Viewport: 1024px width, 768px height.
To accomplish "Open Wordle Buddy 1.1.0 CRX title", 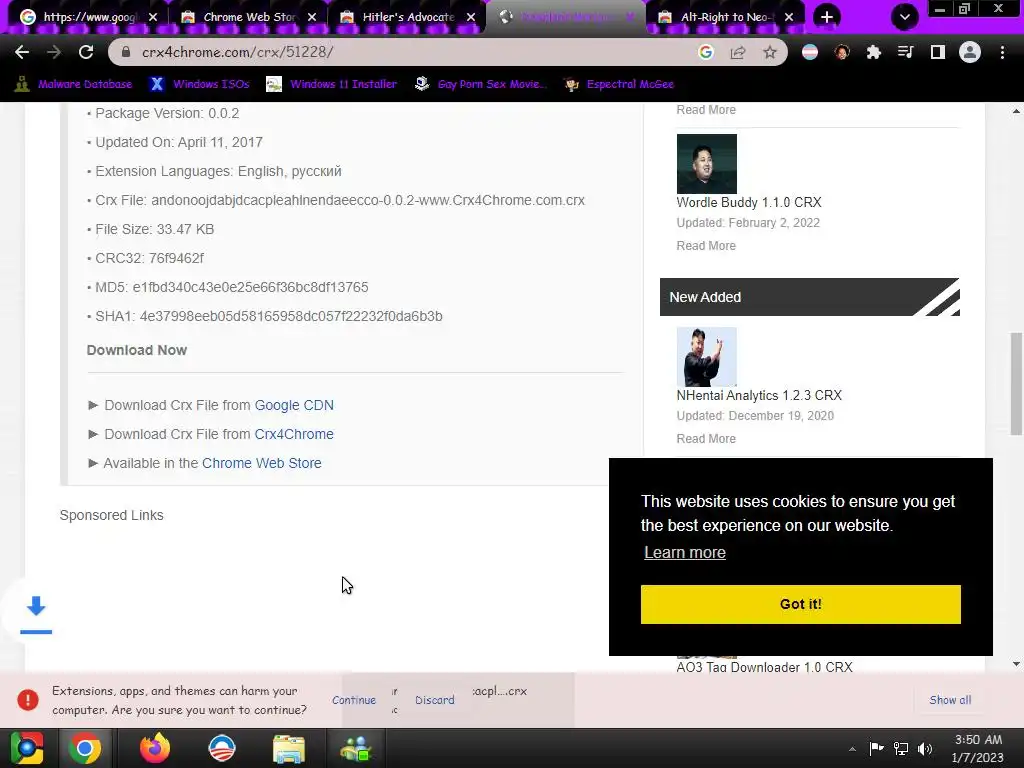I will (748, 202).
